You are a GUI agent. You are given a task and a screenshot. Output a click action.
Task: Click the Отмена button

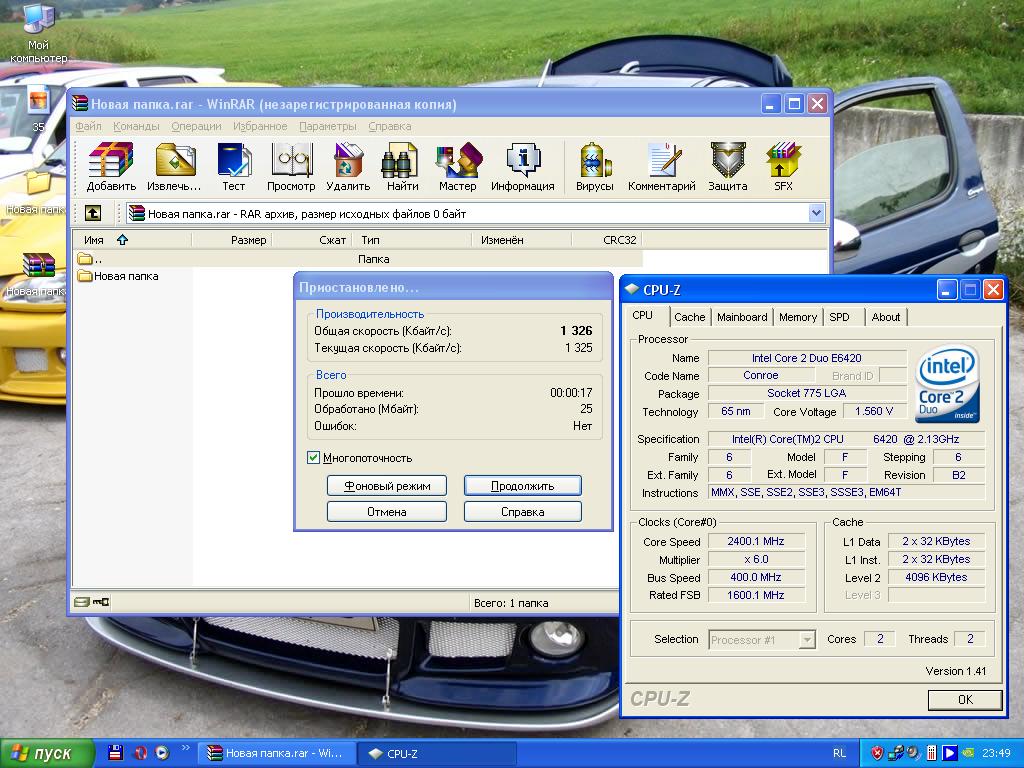(x=387, y=511)
